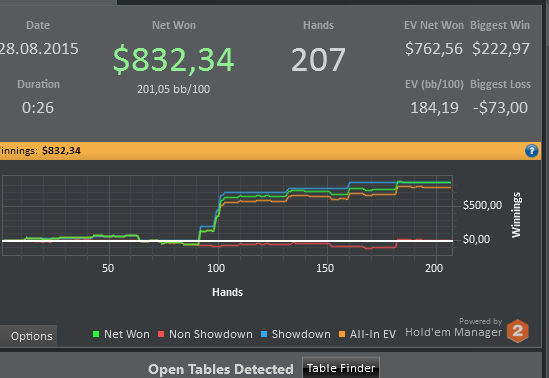Click the $832,34 Net Won value
The width and height of the screenshot is (549, 378).
(x=173, y=60)
